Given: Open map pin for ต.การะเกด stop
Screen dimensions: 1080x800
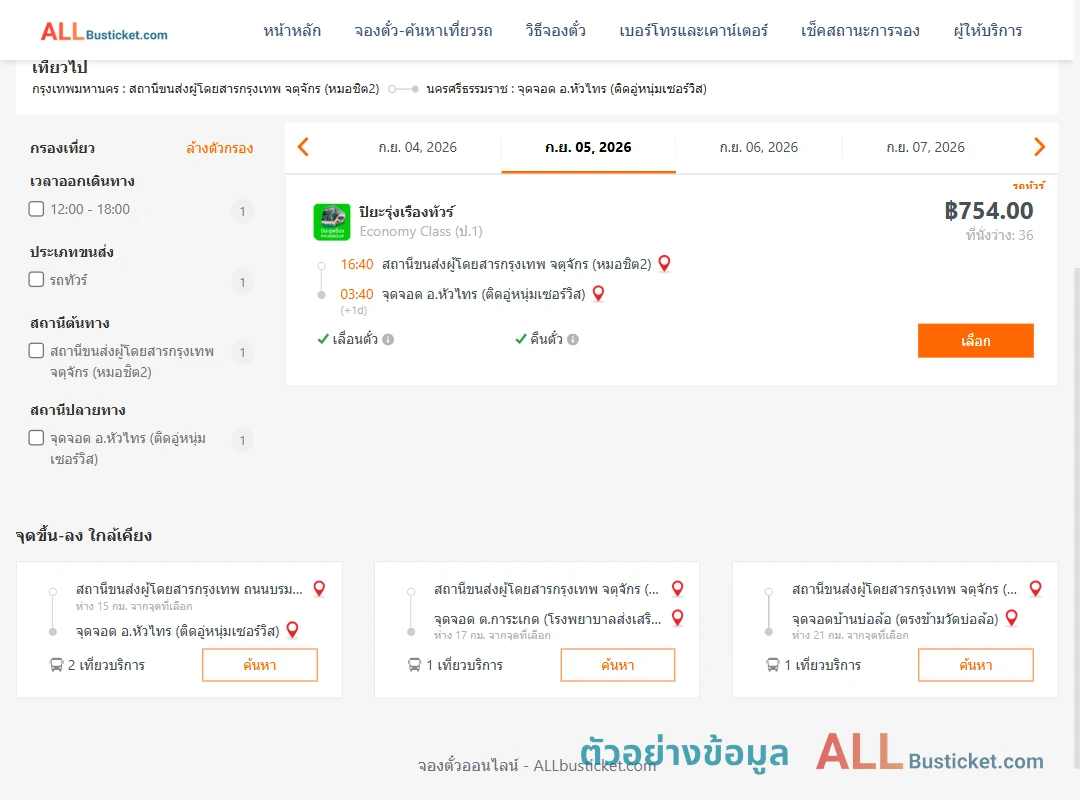Looking at the screenshot, I should click(x=678, y=618).
